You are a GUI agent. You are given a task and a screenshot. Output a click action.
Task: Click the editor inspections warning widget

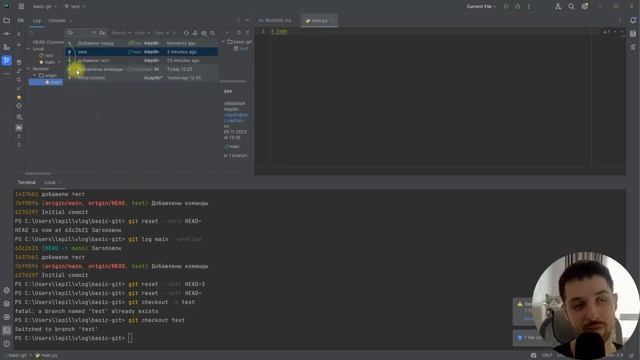click(607, 31)
